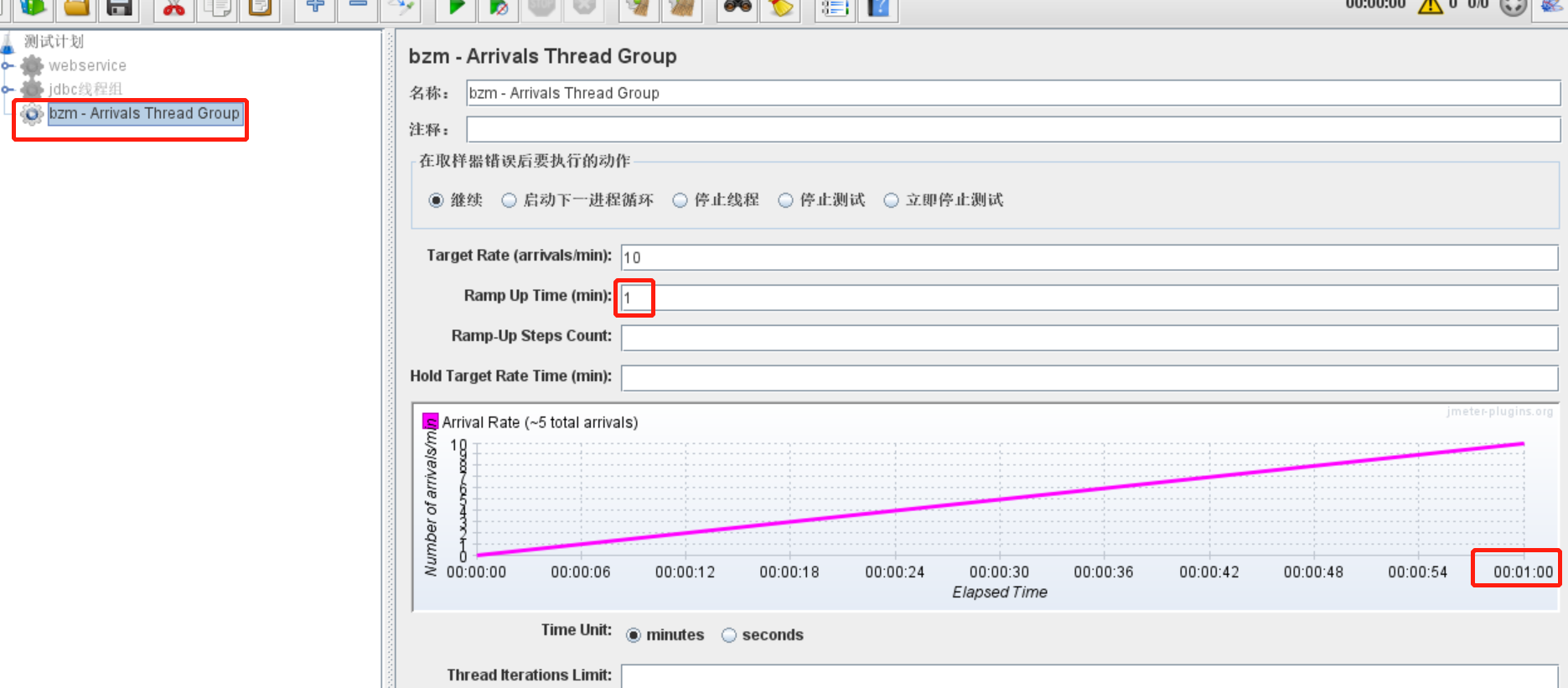This screenshot has height=688, width=1568.
Task: Click the Thread Iterations Limit field
Action: tap(1089, 676)
